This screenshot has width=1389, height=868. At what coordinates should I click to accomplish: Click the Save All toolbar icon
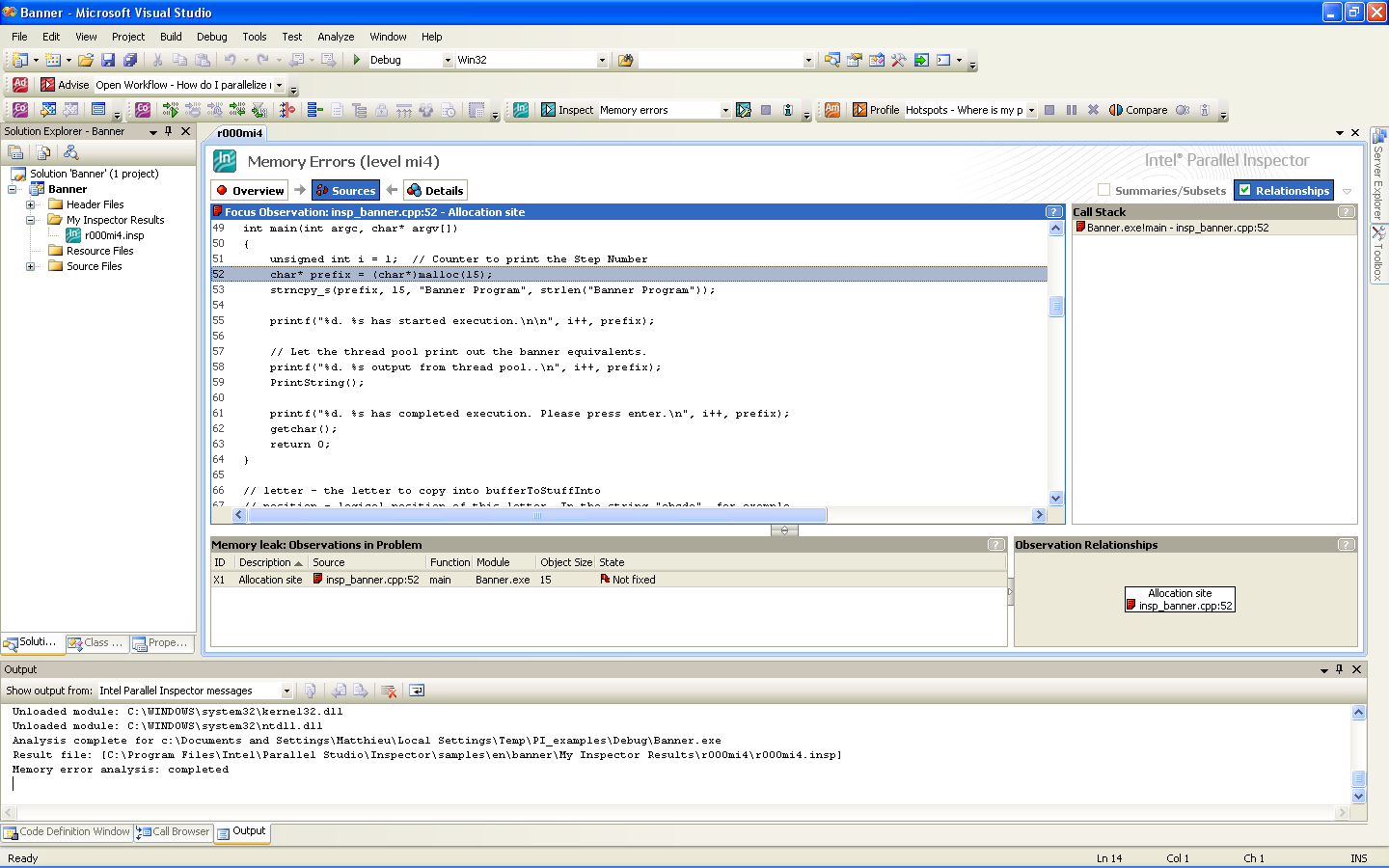pos(129,60)
